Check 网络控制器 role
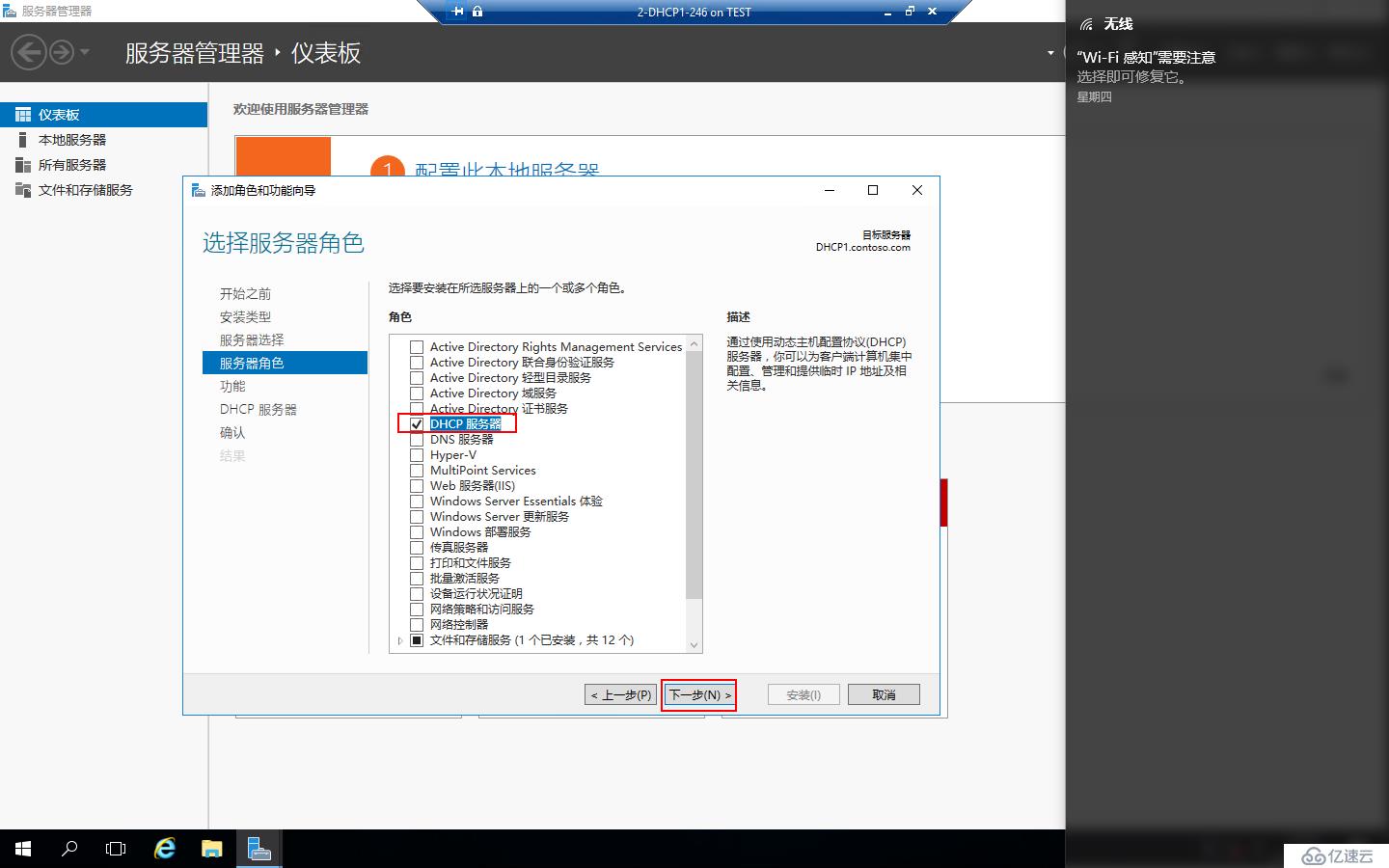 pos(417,625)
